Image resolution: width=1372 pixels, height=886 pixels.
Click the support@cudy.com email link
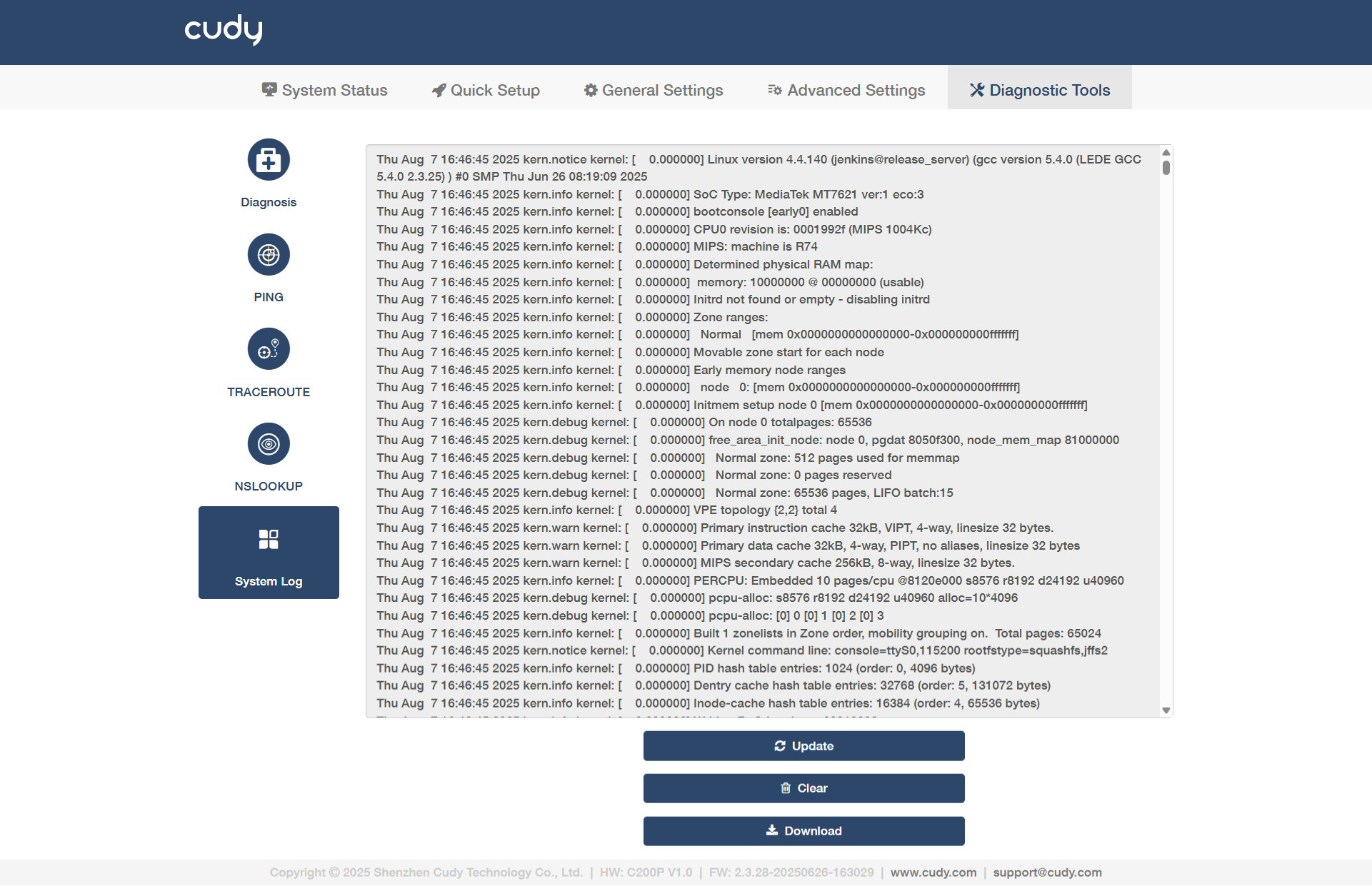tap(1047, 872)
